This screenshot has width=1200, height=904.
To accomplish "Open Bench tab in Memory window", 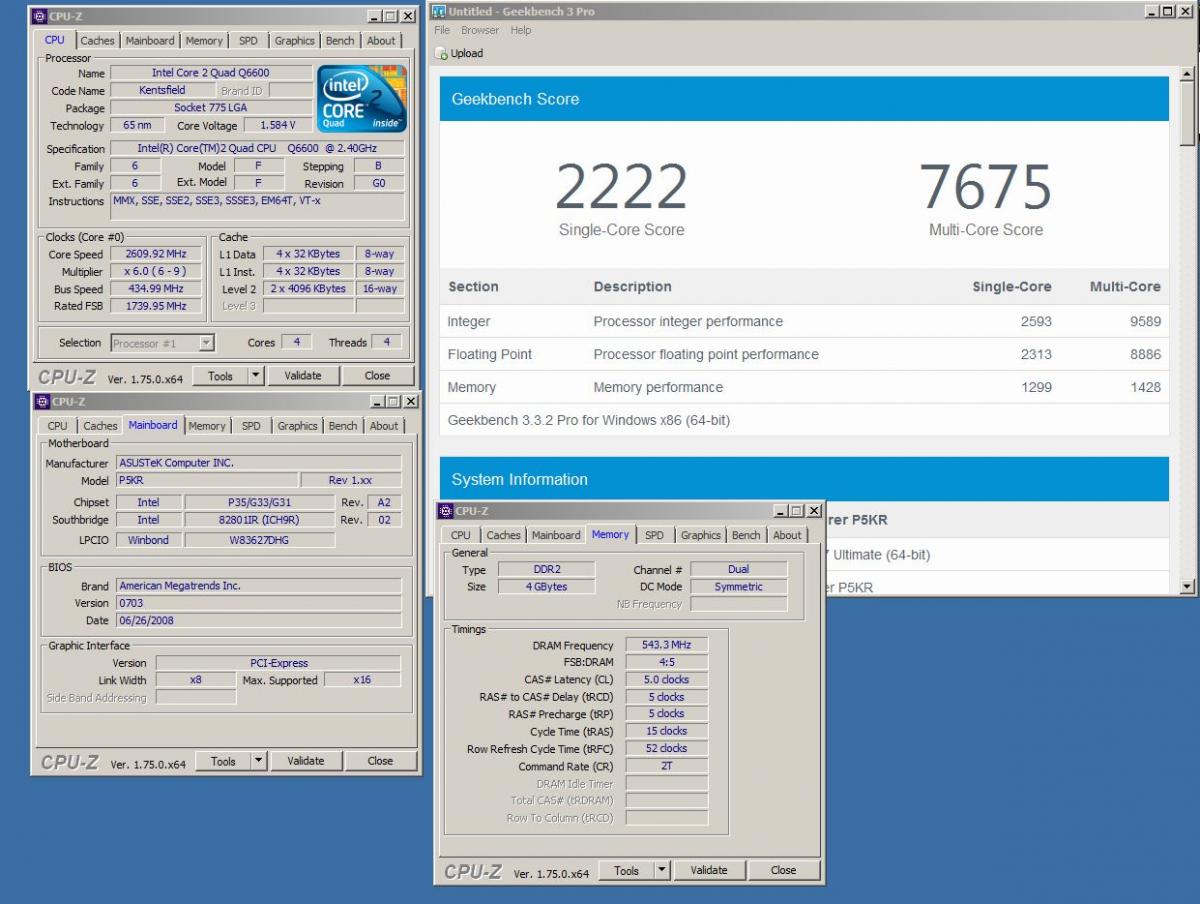I will coord(746,535).
